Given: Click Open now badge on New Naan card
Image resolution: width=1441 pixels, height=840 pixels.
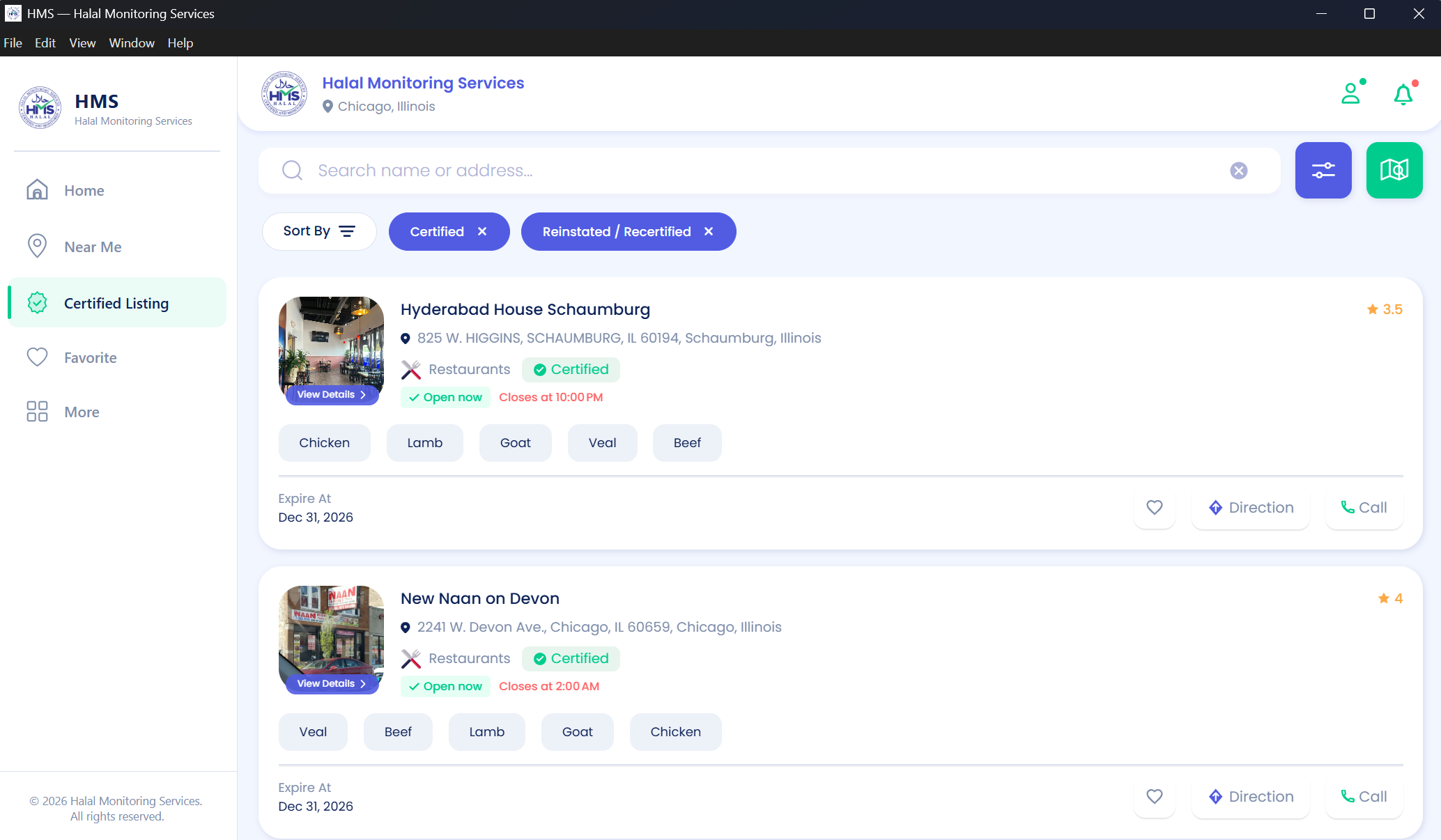Looking at the screenshot, I should click(x=445, y=687).
